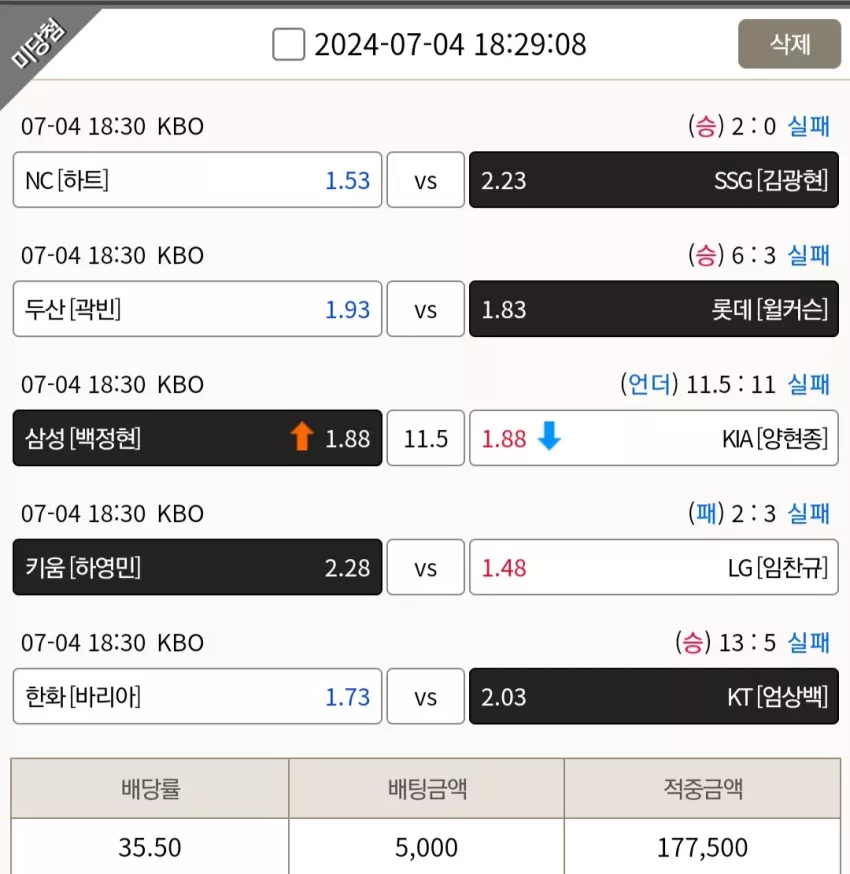Image resolution: width=850 pixels, height=874 pixels.
Task: Pick the 삼성 [백정현] over 1.88 option
Action: click(x=197, y=438)
